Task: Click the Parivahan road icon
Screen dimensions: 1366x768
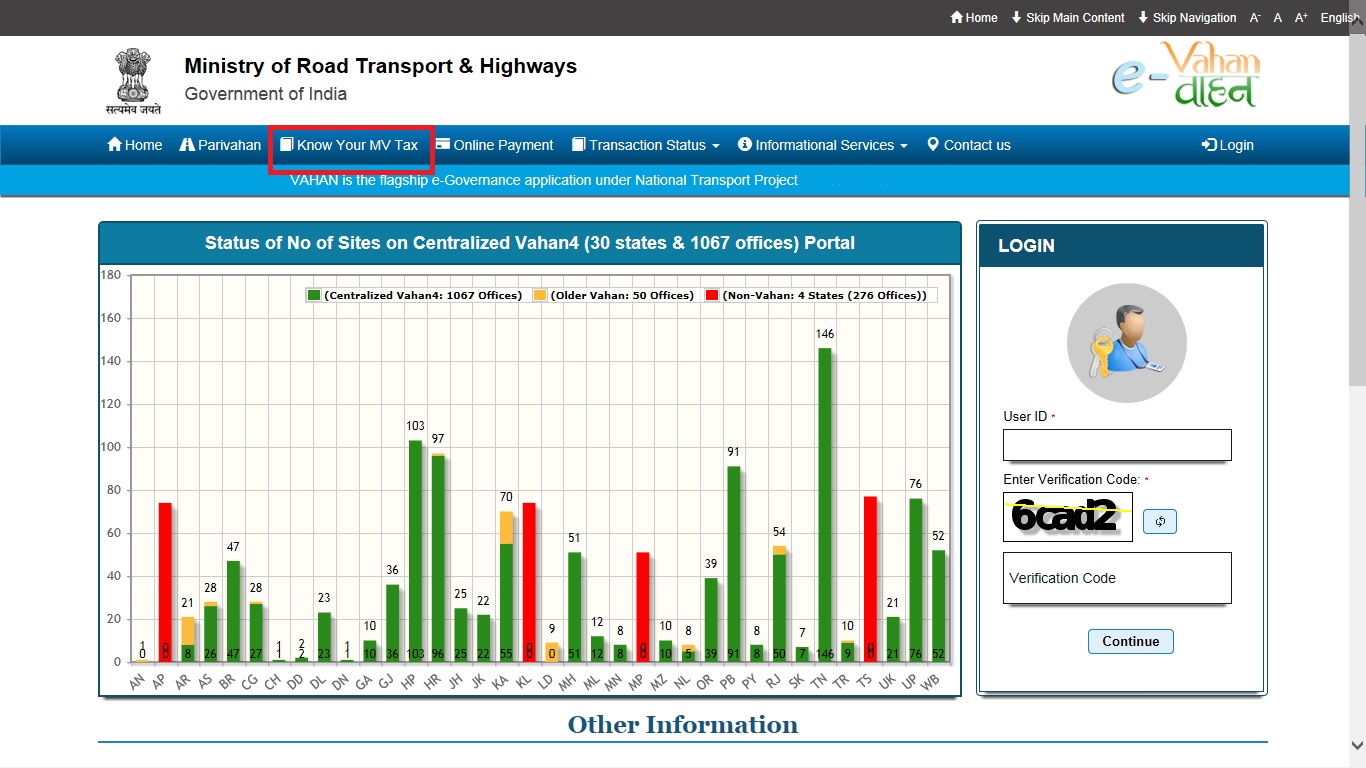Action: tap(187, 145)
